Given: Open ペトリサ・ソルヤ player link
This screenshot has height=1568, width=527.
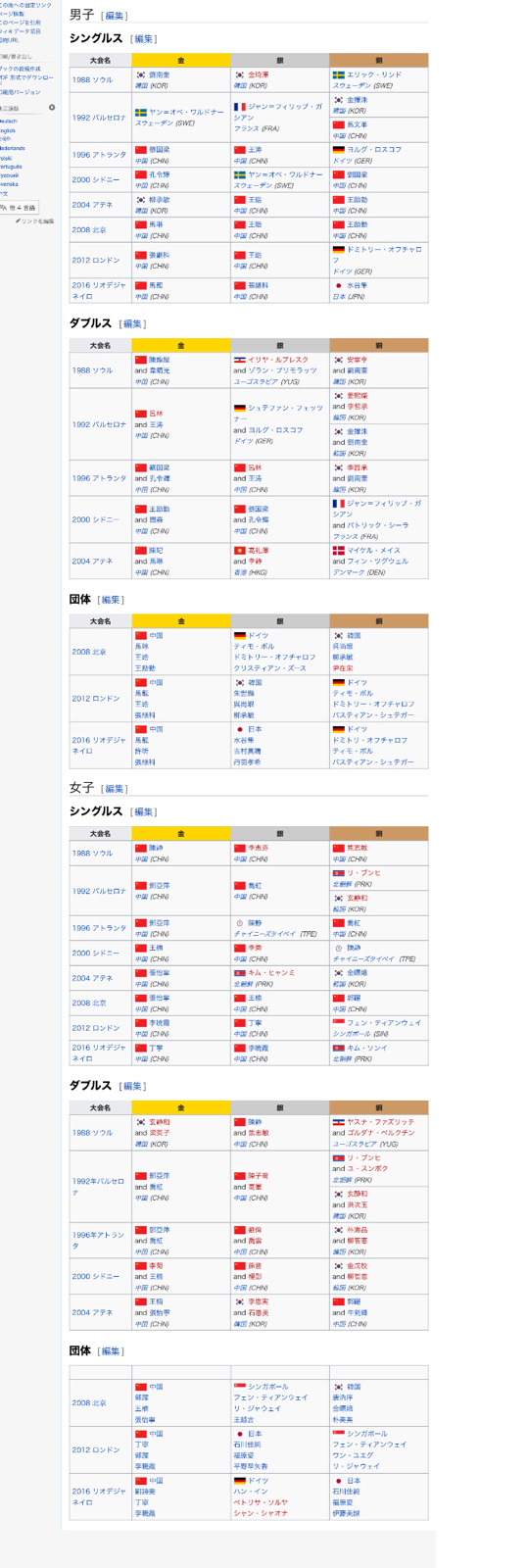Looking at the screenshot, I should (x=261, y=1502).
